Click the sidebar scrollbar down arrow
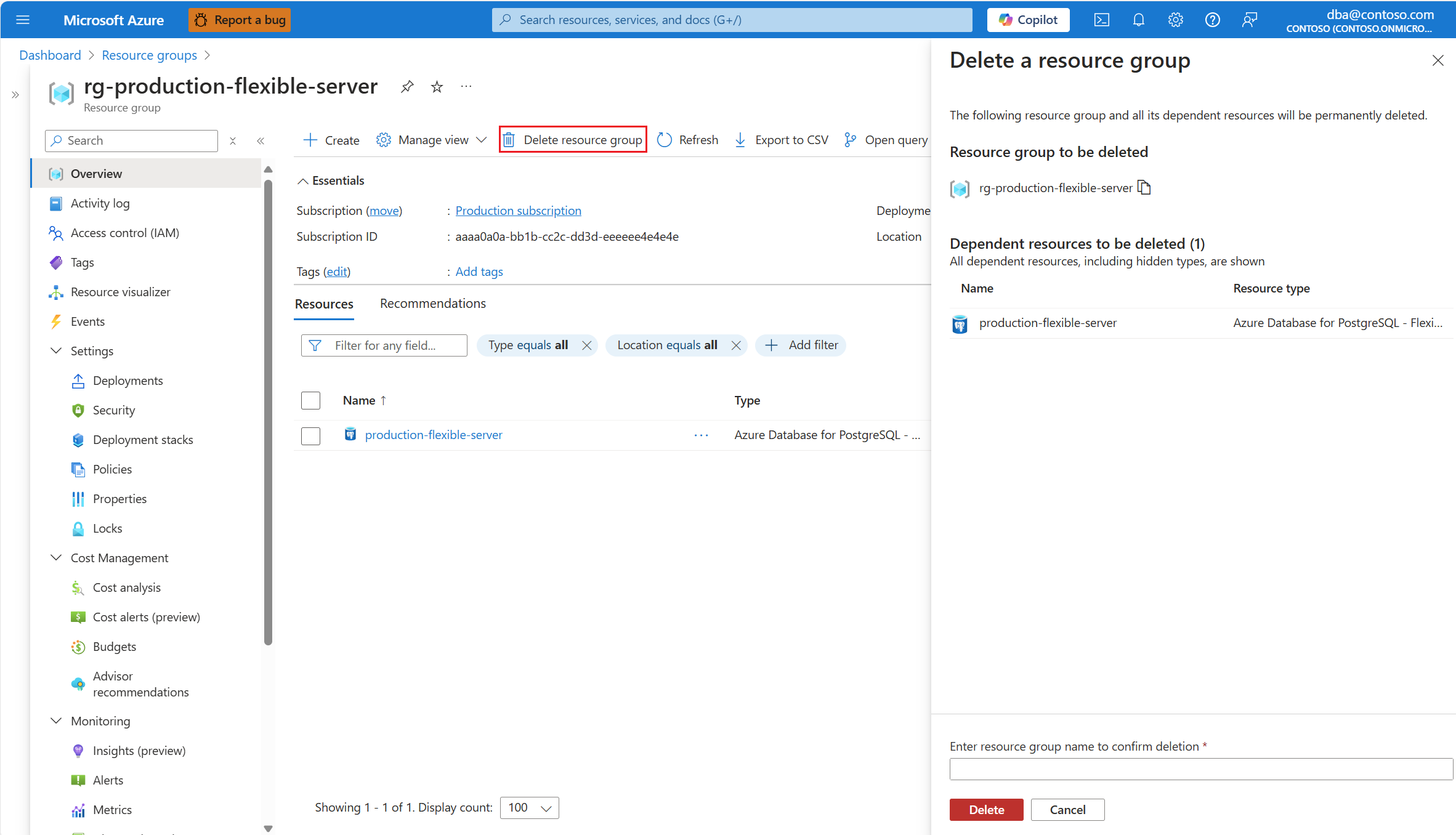 (x=268, y=828)
